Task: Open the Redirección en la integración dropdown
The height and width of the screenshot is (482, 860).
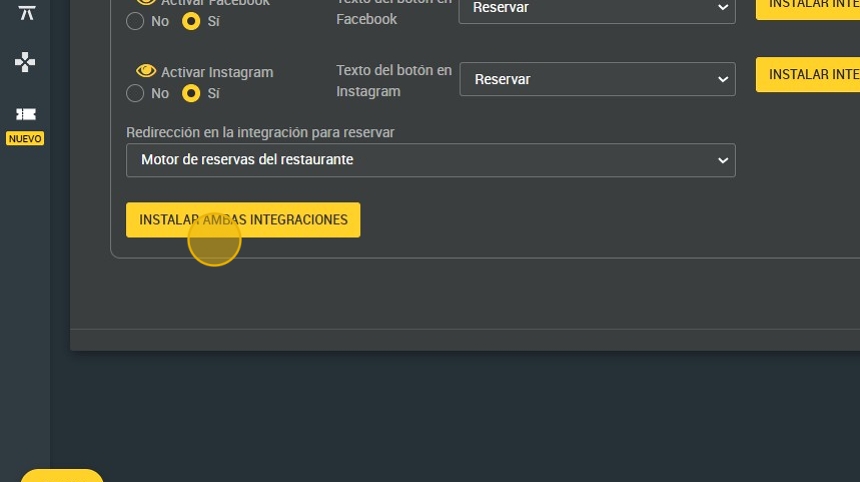Action: coord(431,160)
